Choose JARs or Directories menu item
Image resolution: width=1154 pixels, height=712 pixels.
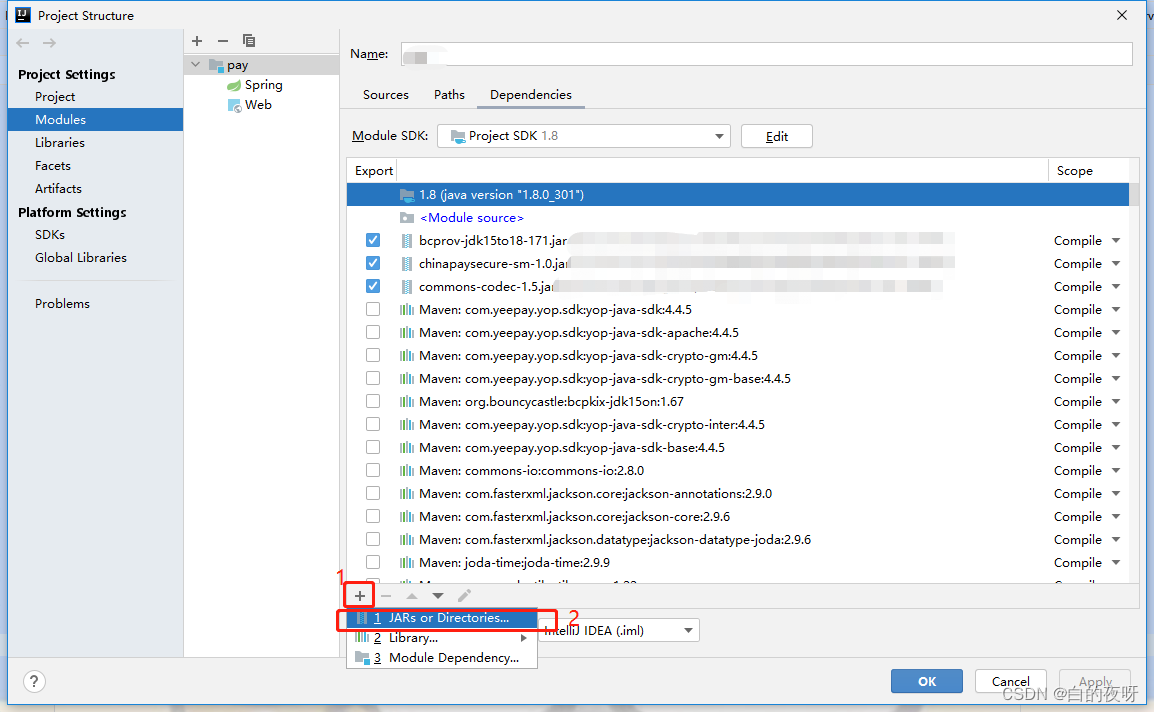pos(442,618)
